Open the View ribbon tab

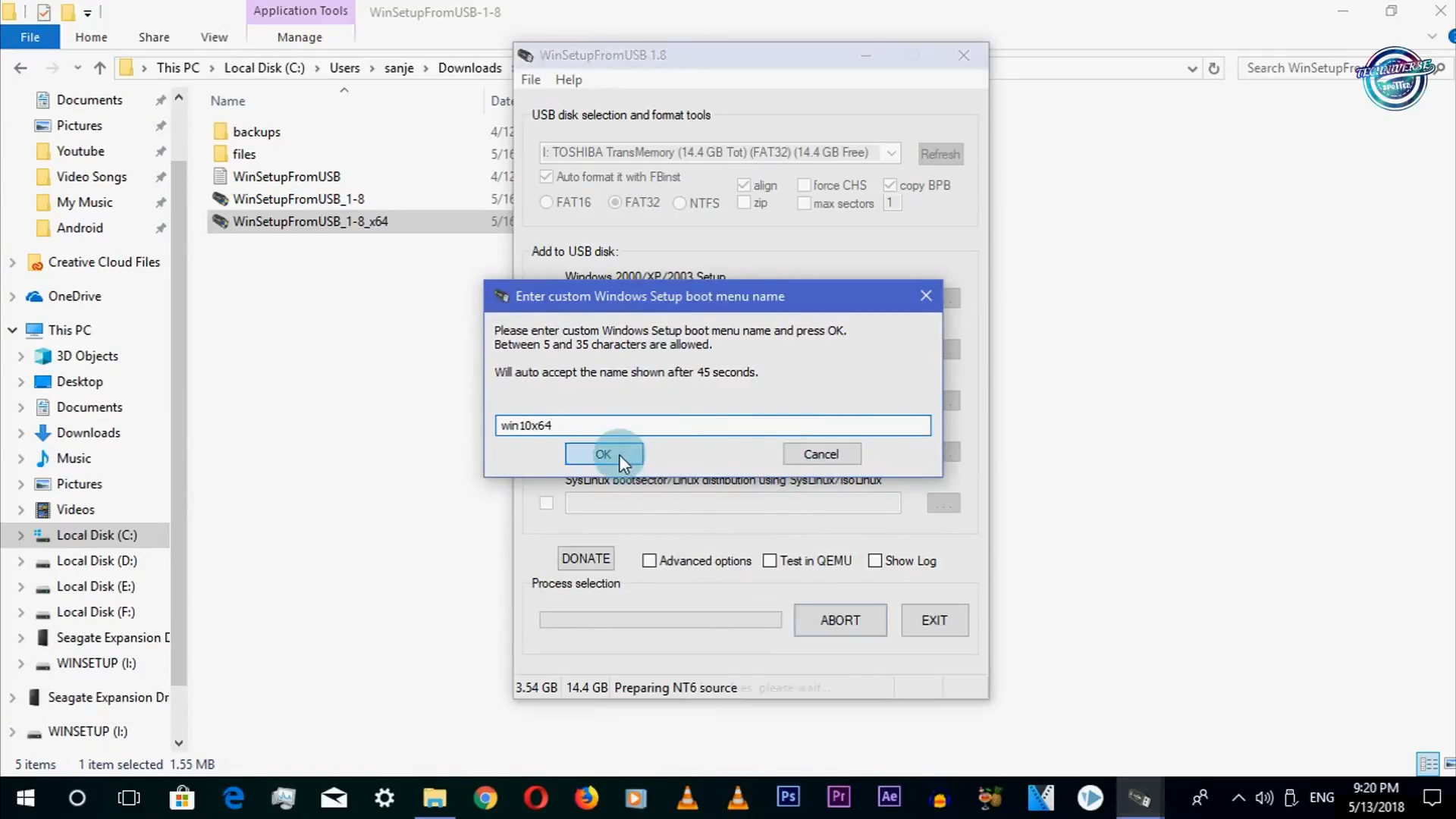pos(214,37)
